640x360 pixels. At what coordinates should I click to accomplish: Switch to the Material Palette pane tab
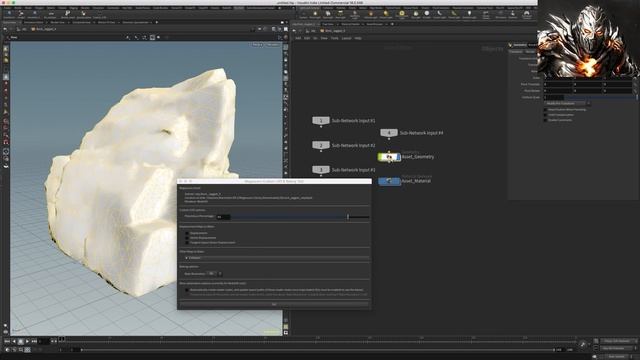(x=351, y=24)
